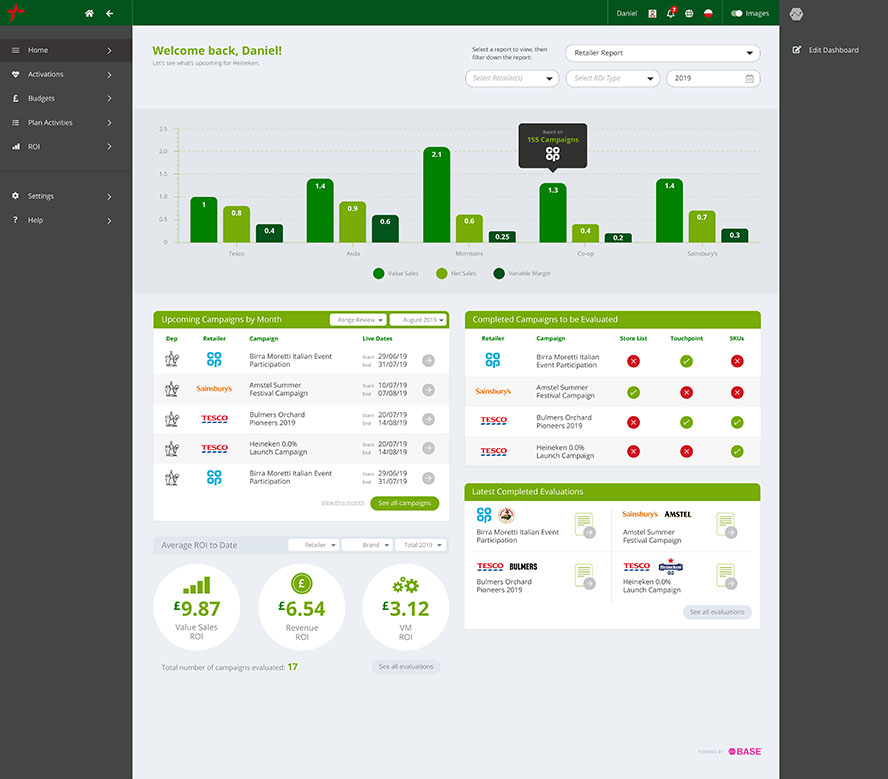Open Amstel Summer Festival evaluation document icon
888x779 pixels.
(726, 524)
